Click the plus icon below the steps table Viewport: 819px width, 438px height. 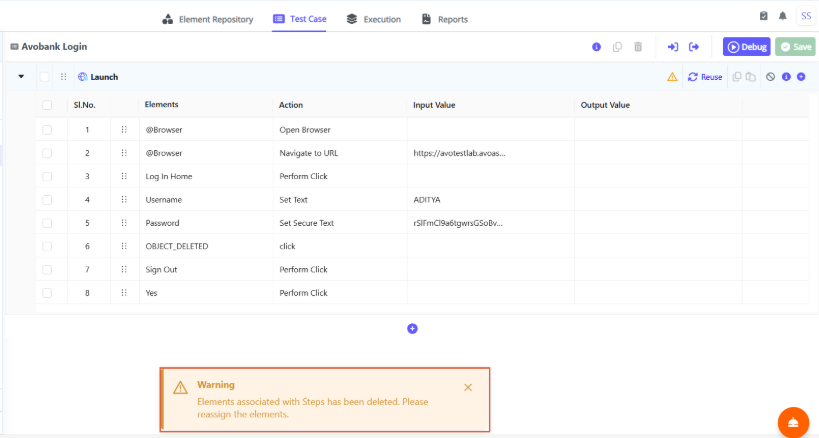tap(412, 328)
